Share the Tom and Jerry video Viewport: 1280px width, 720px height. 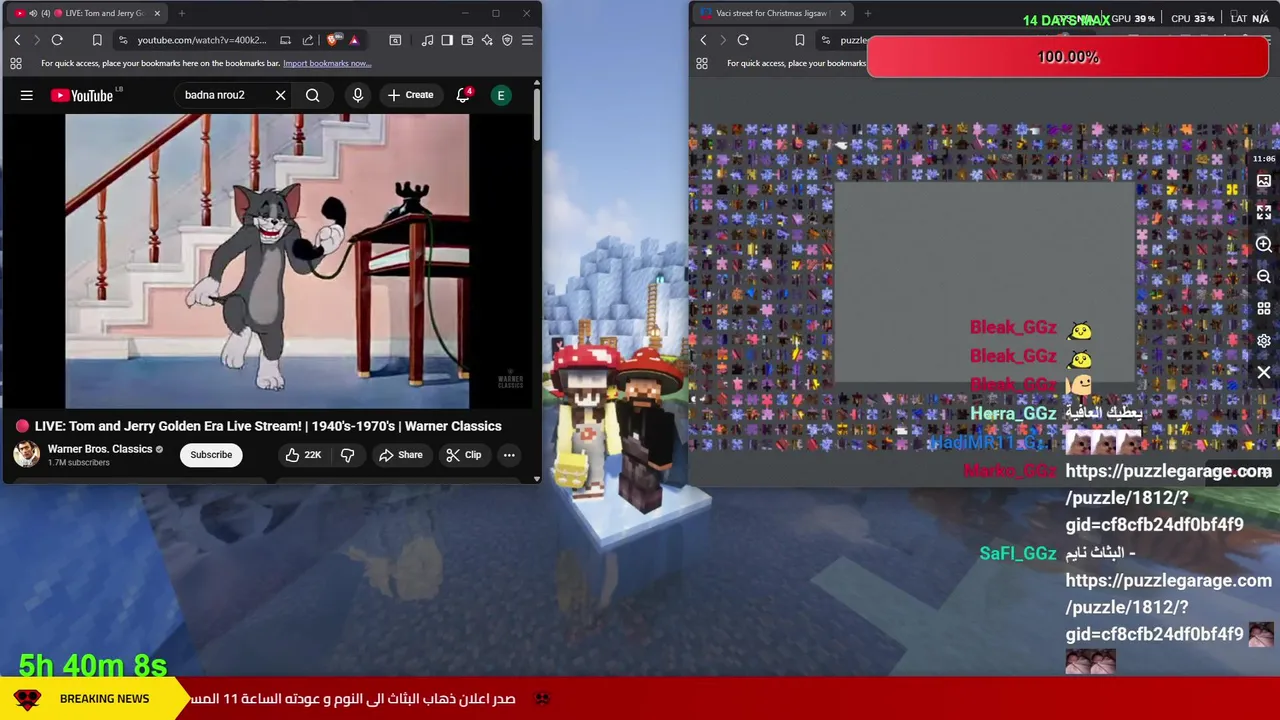(400, 455)
